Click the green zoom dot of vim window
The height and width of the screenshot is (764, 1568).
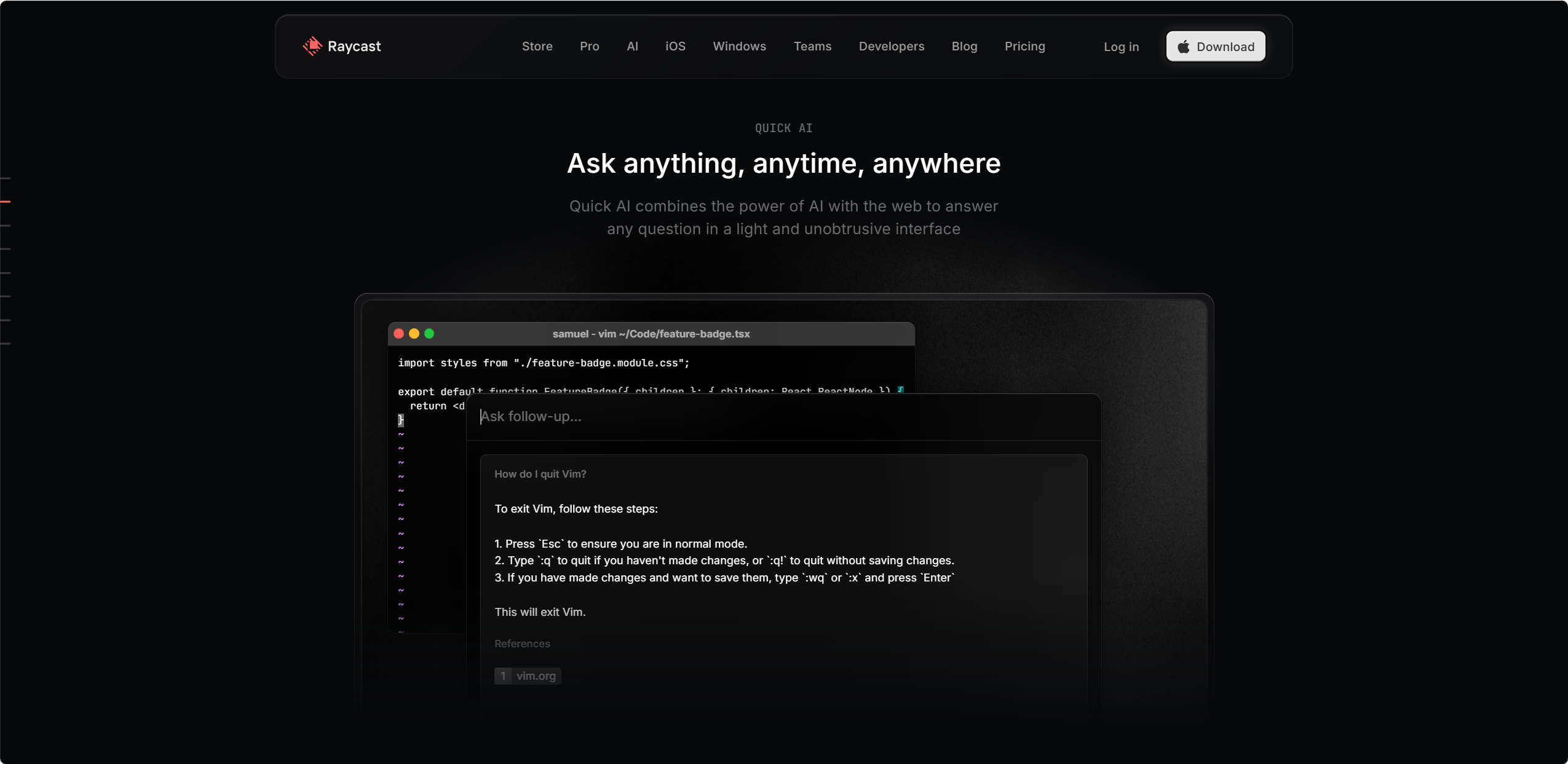(x=429, y=334)
